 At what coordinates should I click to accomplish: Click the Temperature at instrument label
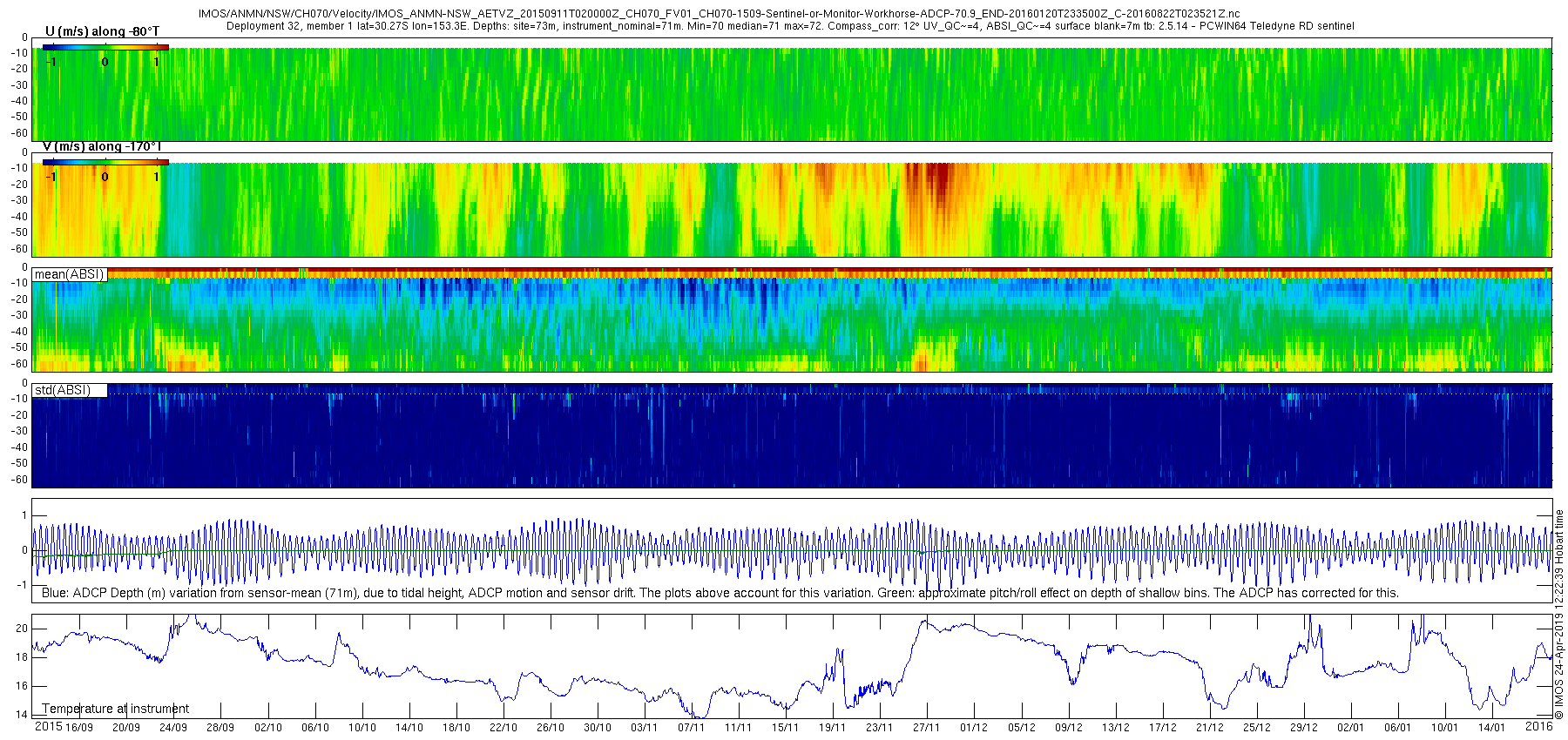[x=116, y=709]
